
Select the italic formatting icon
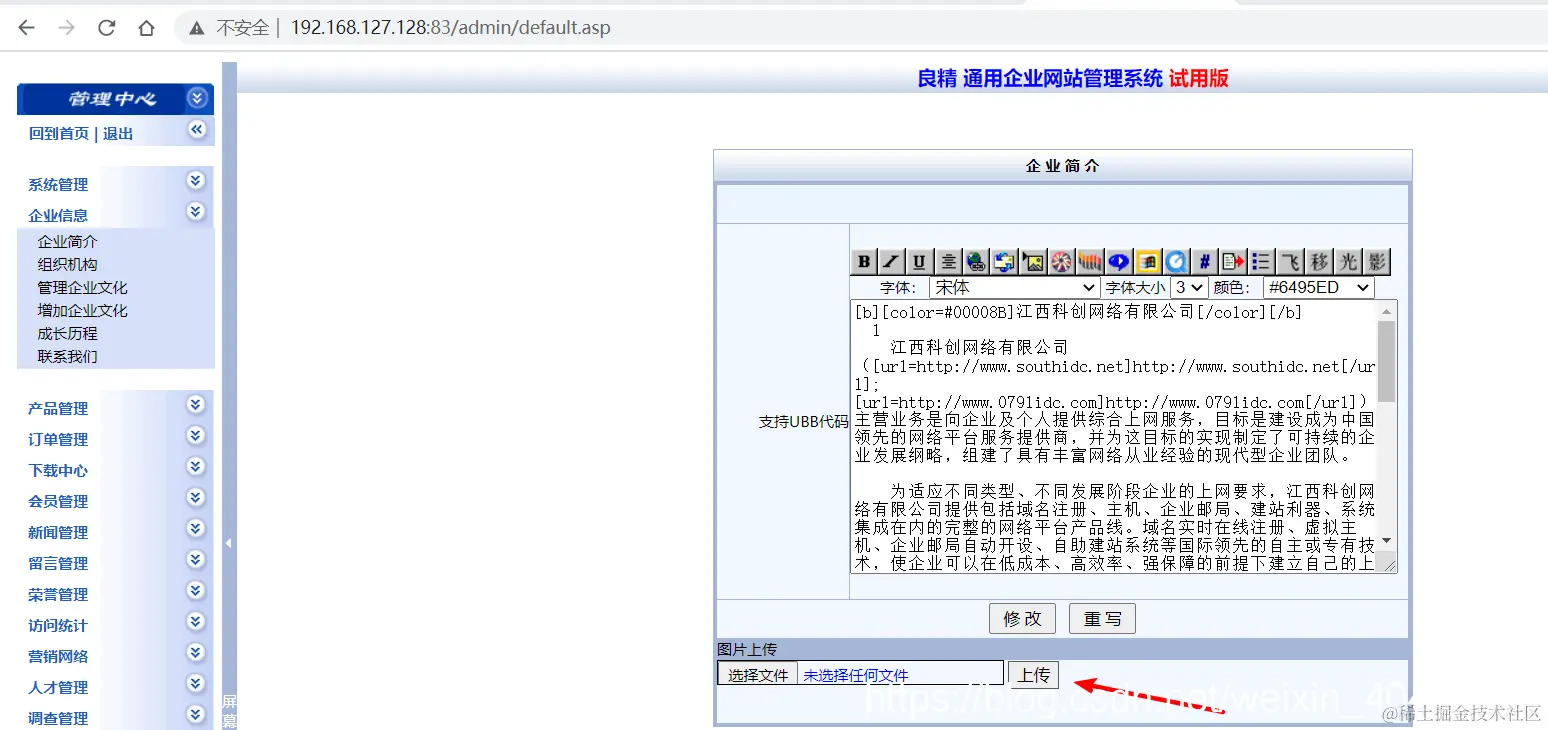tap(890, 261)
